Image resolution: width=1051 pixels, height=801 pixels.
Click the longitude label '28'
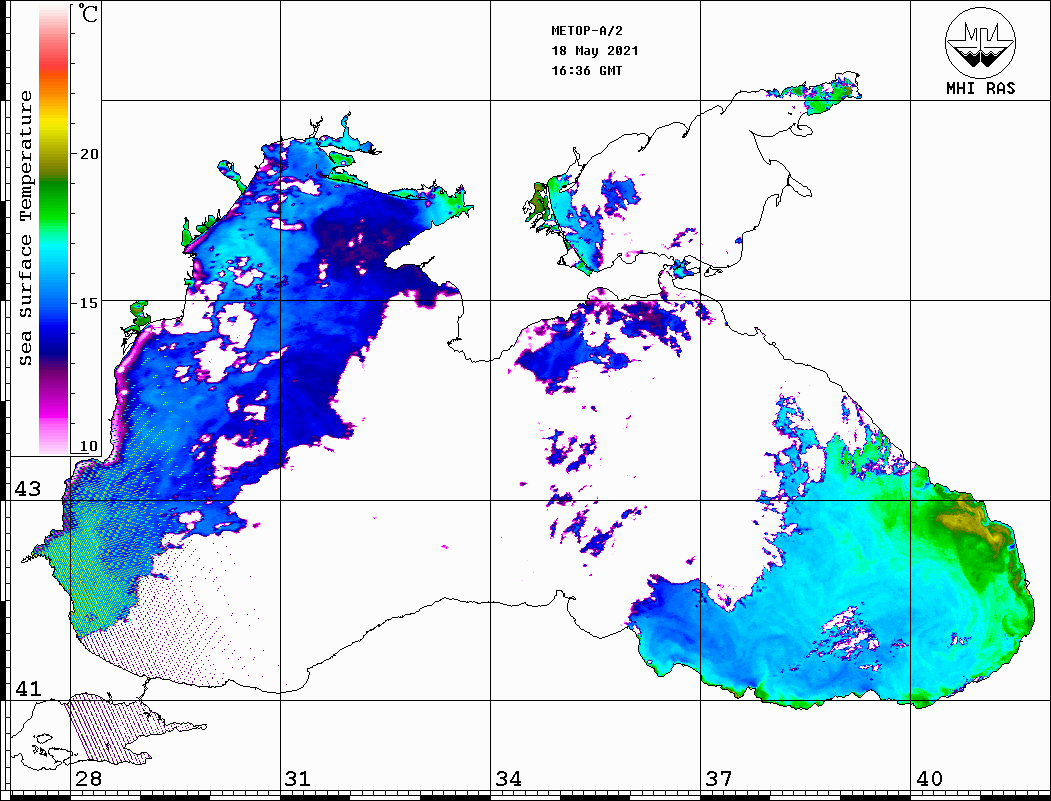[88, 778]
